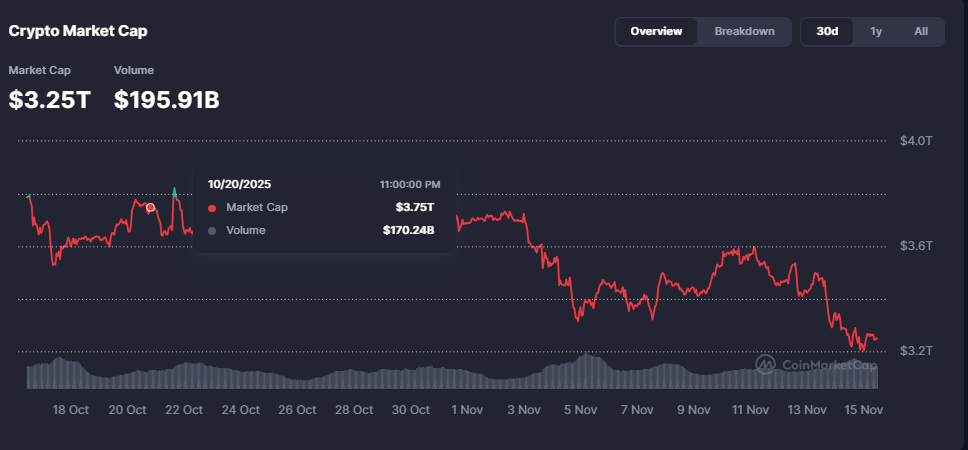Click the $3.75T value in the tooltip
The width and height of the screenshot is (968, 450).
tap(415, 208)
